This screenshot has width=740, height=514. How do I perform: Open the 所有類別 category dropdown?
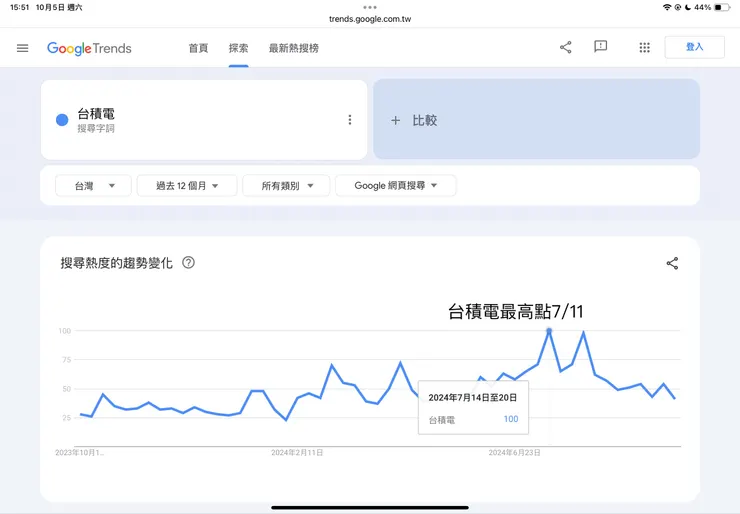coord(286,185)
